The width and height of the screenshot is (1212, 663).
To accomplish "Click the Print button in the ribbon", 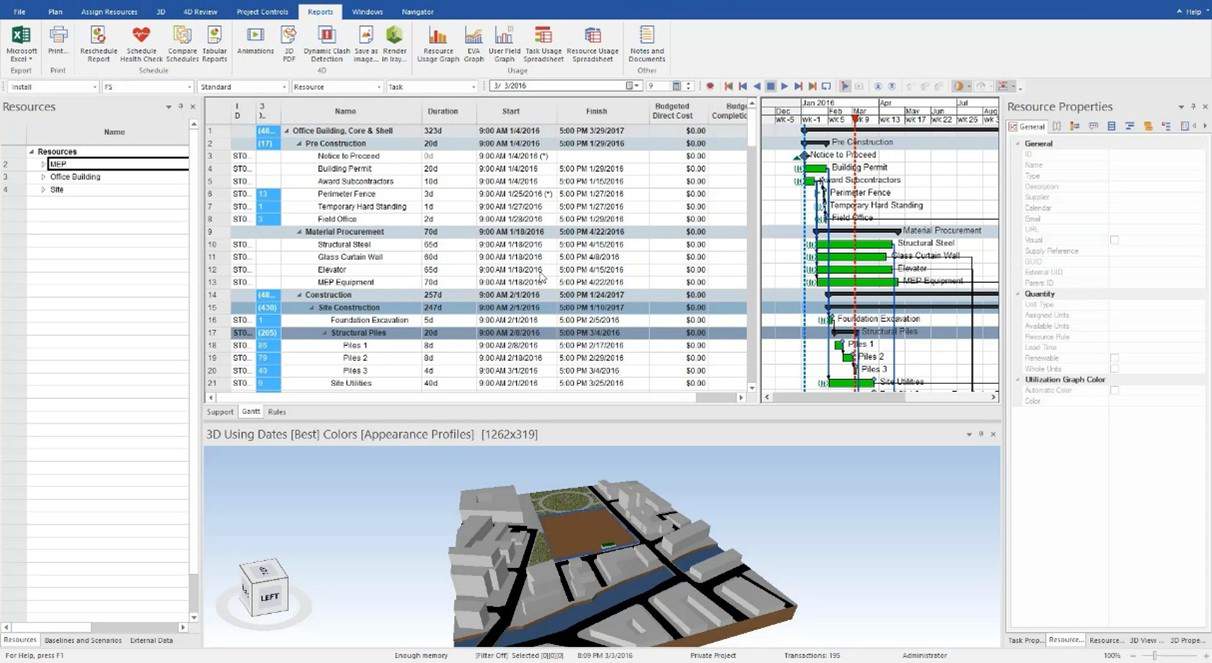I will coord(57,42).
